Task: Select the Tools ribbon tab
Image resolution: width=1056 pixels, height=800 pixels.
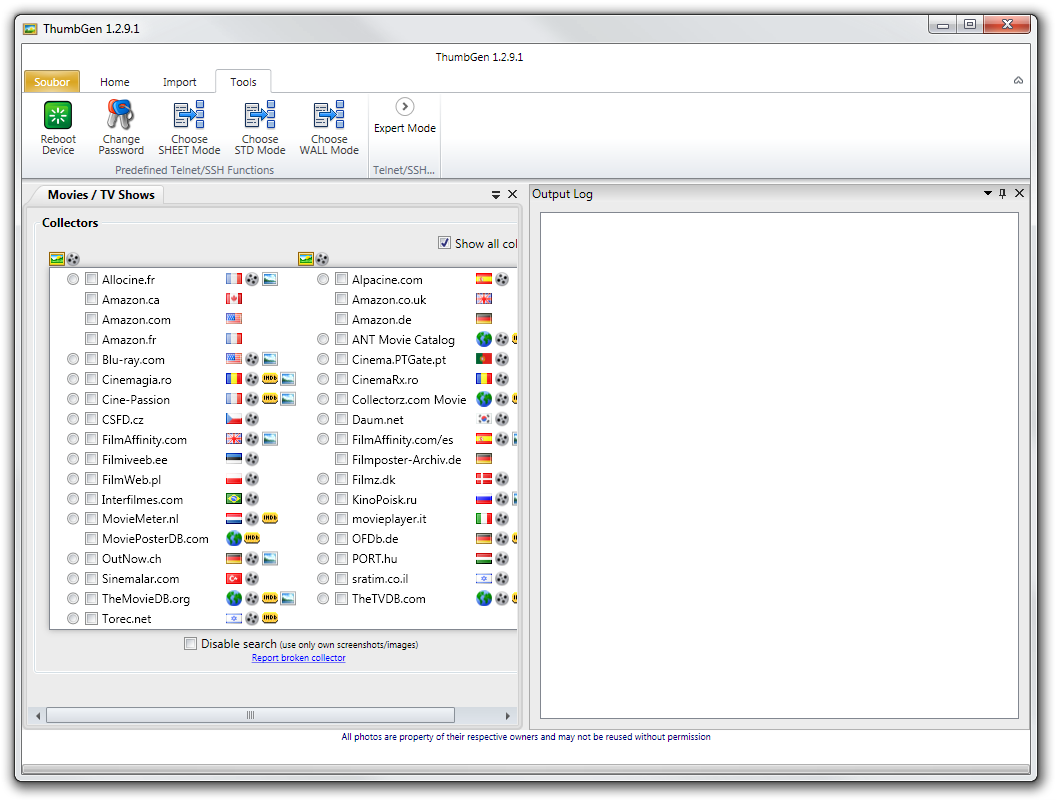Action: [x=243, y=81]
